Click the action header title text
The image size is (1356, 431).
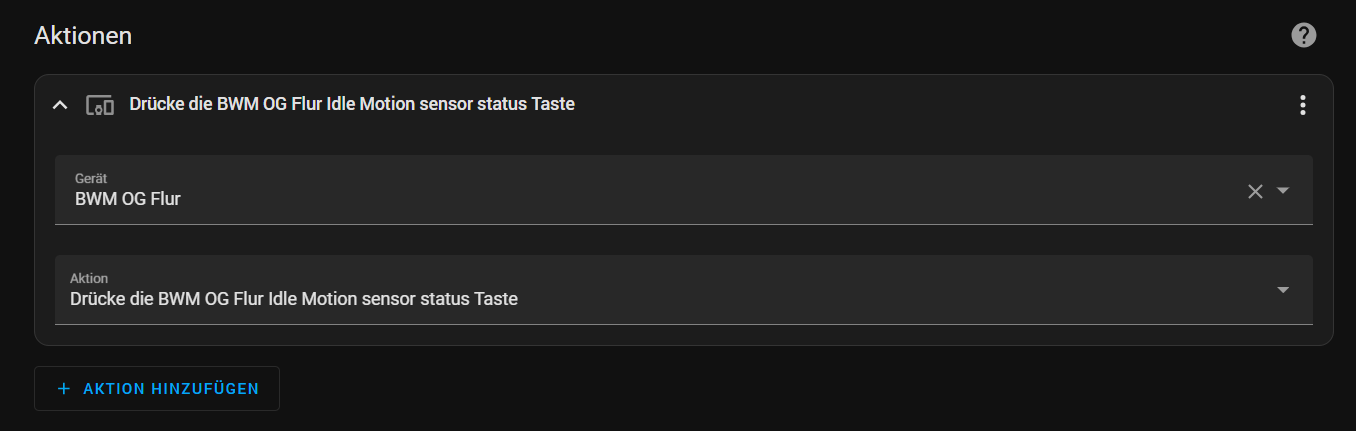352,104
